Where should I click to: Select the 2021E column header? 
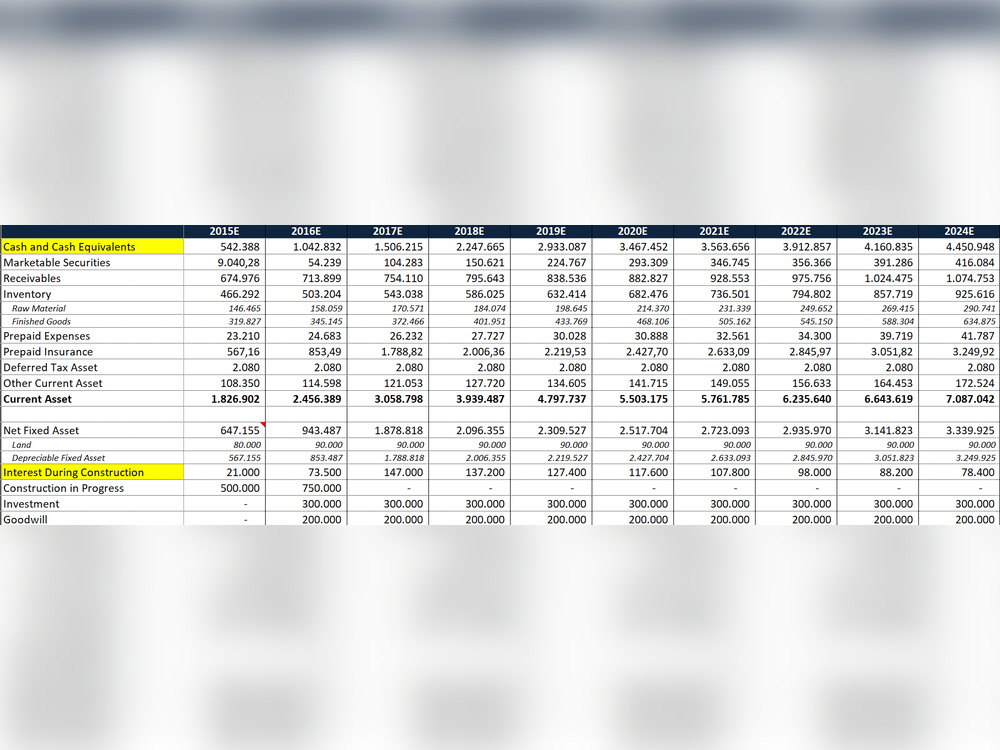pos(714,232)
